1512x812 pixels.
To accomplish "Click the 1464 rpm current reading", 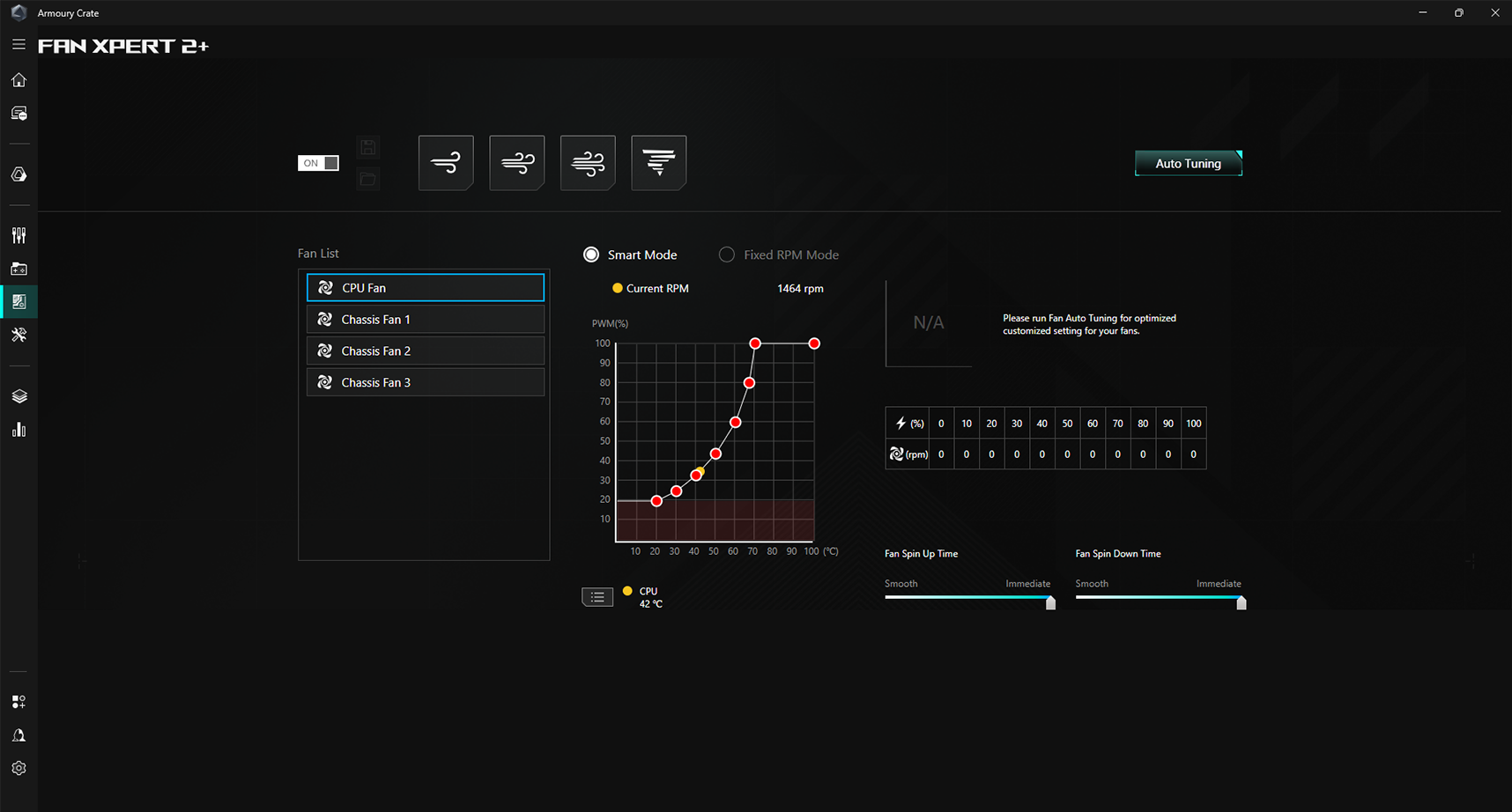I will 800,289.
